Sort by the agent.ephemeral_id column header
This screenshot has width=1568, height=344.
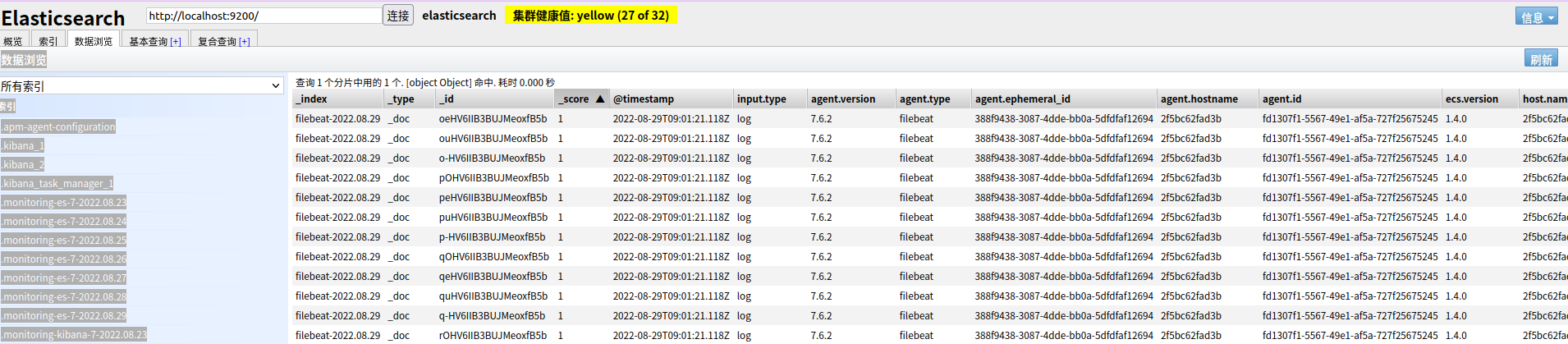pyautogui.click(x=1063, y=99)
